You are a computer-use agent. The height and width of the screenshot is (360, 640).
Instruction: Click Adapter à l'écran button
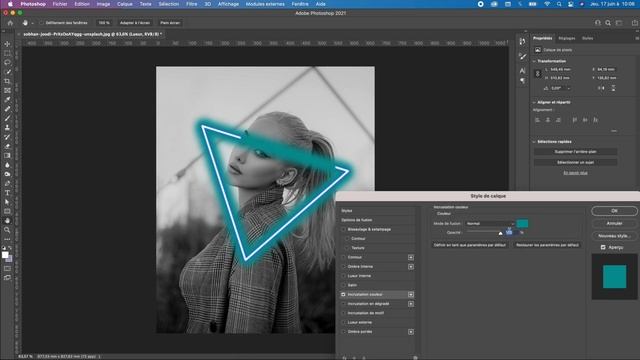click(x=135, y=23)
